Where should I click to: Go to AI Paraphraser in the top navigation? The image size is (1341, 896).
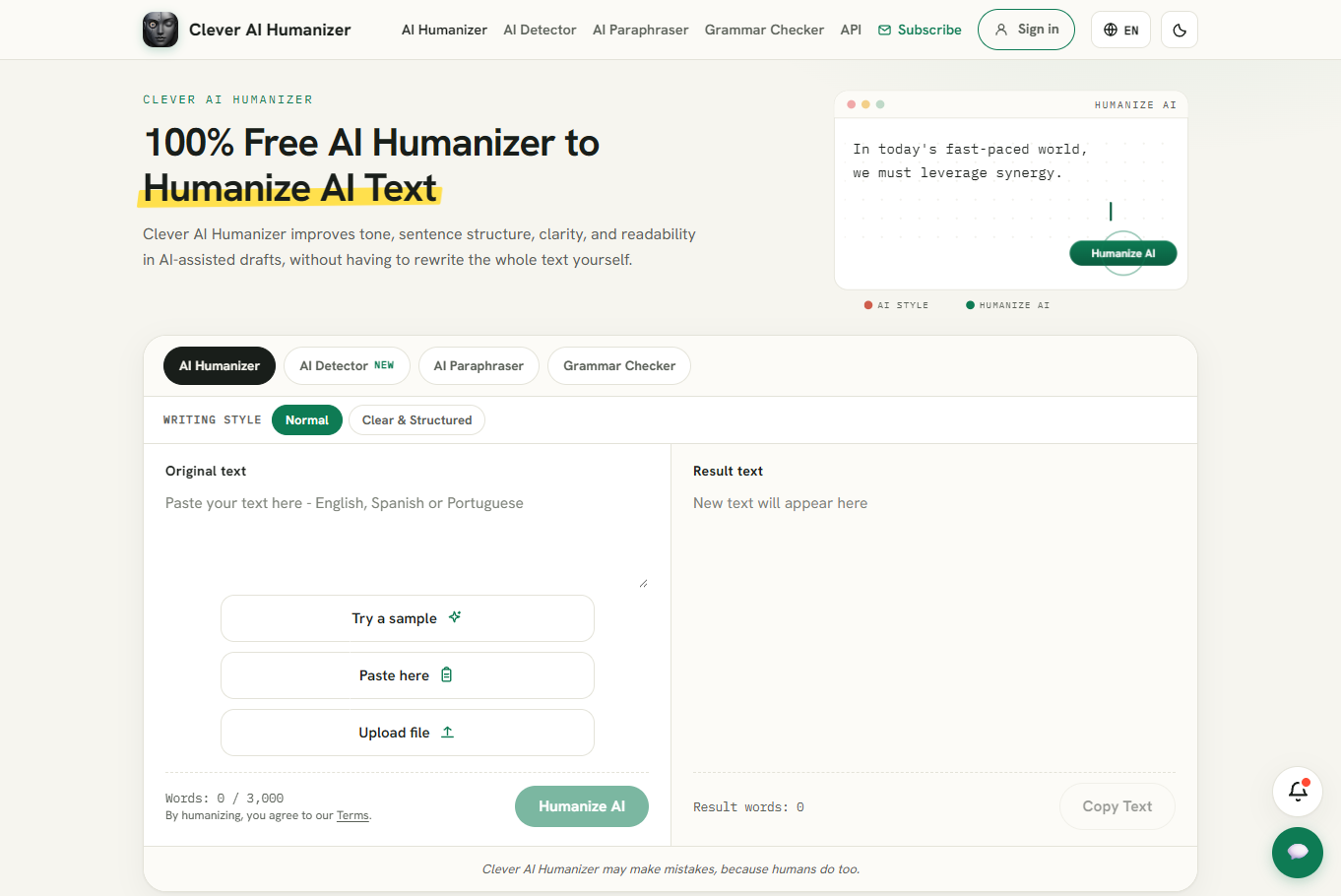click(x=640, y=30)
